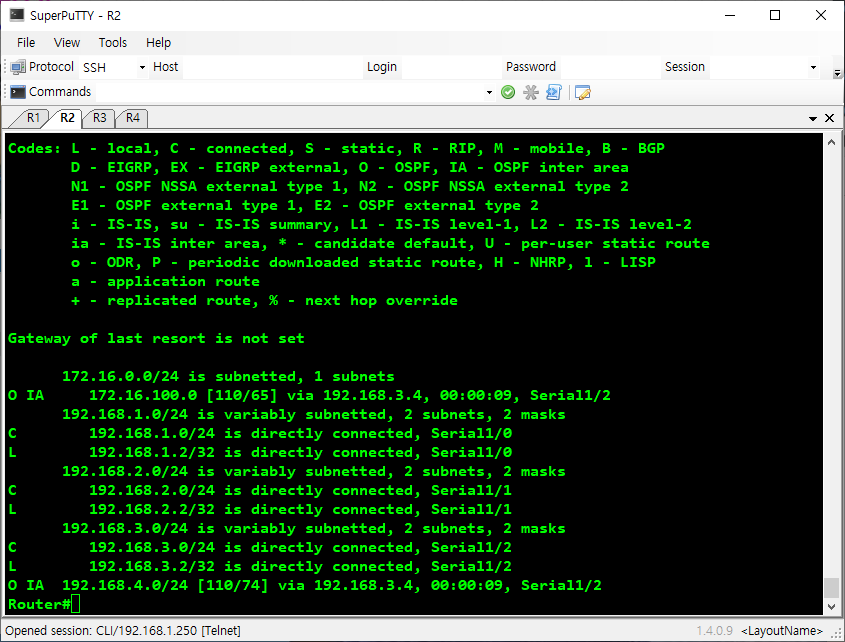Click the Commands text input field

[x=290, y=92]
